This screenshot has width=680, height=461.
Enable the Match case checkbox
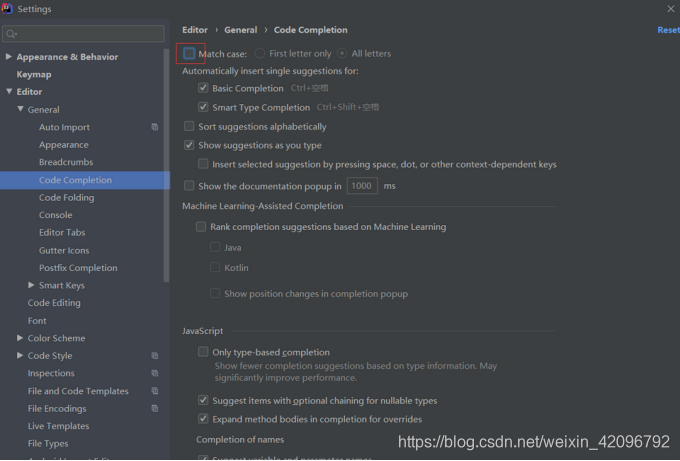[x=189, y=53]
